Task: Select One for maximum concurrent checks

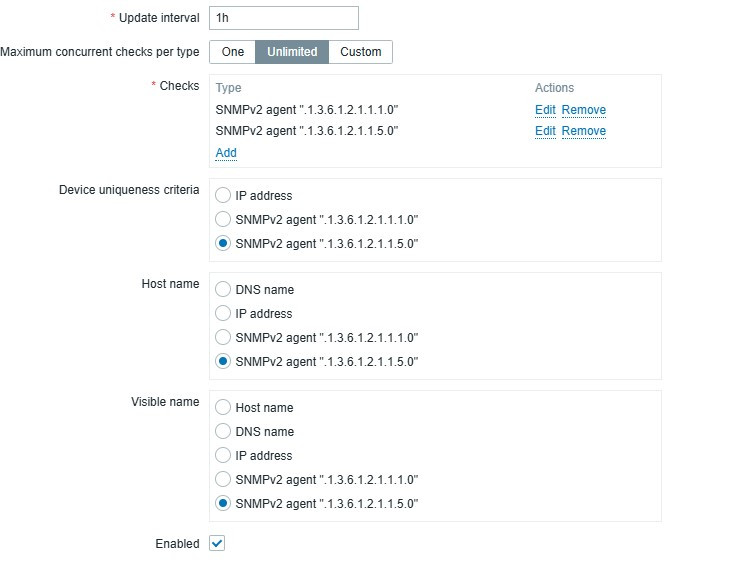Action: click(x=232, y=52)
